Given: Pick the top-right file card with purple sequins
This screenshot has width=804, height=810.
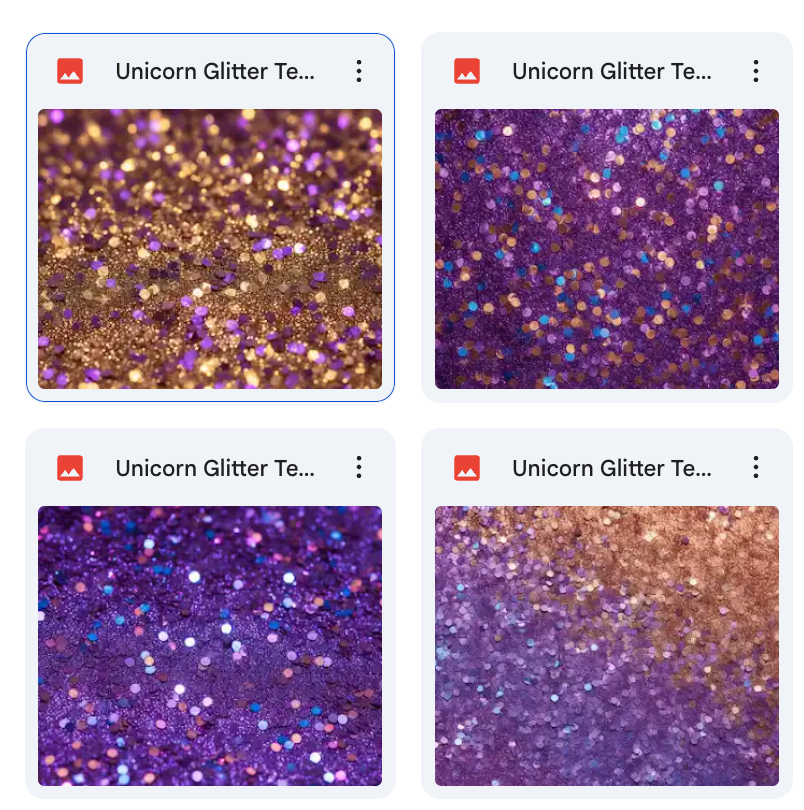Looking at the screenshot, I should tap(607, 217).
